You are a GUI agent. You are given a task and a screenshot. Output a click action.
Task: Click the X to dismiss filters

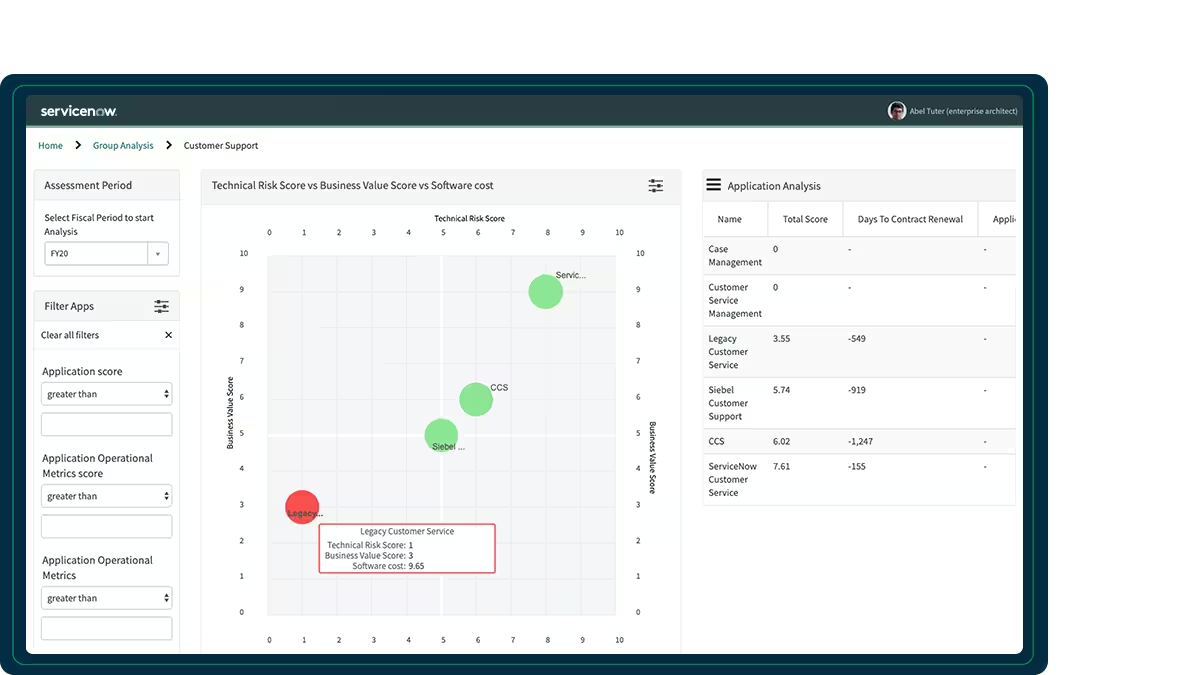coord(170,335)
